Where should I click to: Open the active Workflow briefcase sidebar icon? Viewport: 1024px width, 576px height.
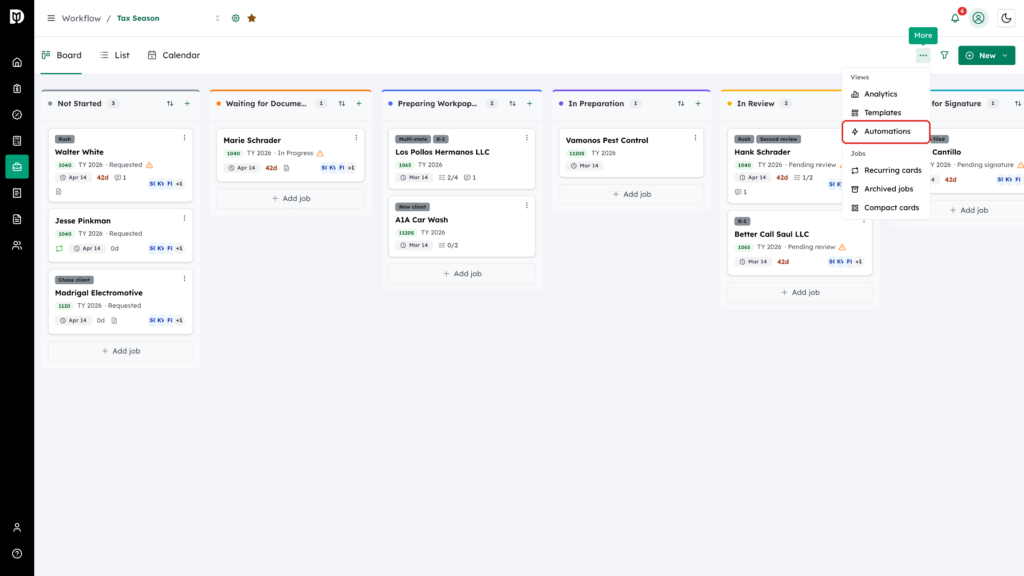[17, 167]
